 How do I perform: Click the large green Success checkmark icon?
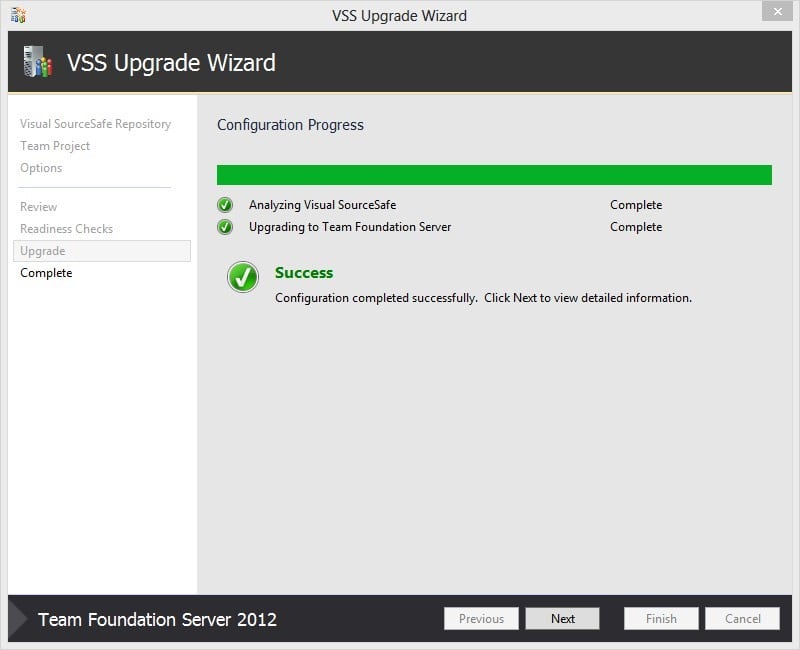tap(243, 277)
